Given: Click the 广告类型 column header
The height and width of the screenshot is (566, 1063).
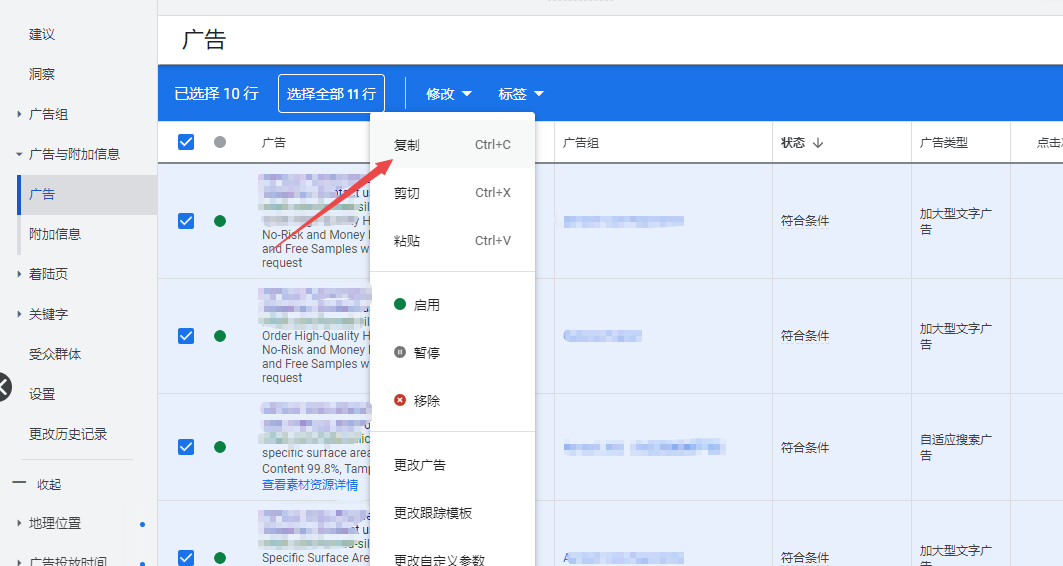Looking at the screenshot, I should click(x=944, y=143).
